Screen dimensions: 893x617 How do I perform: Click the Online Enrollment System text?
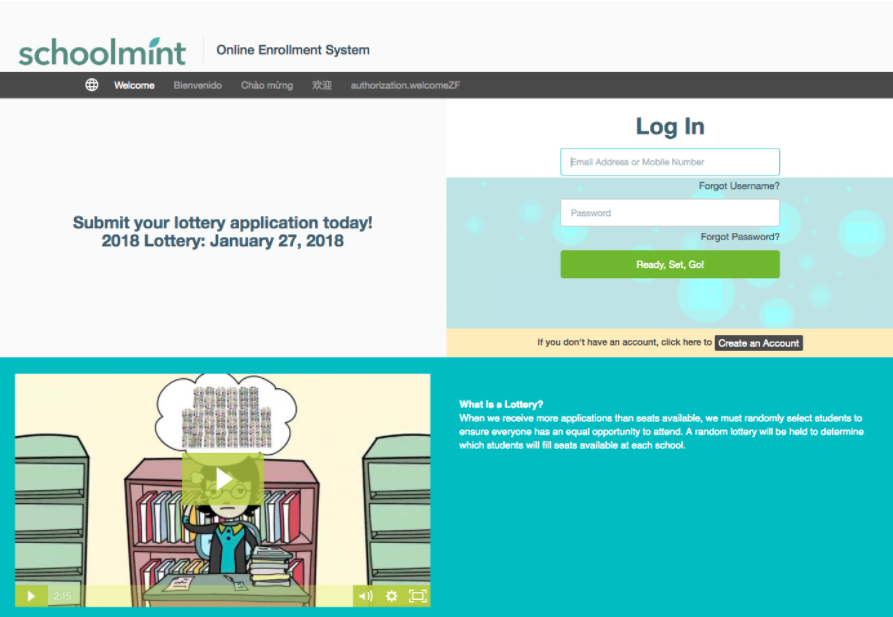click(x=293, y=50)
